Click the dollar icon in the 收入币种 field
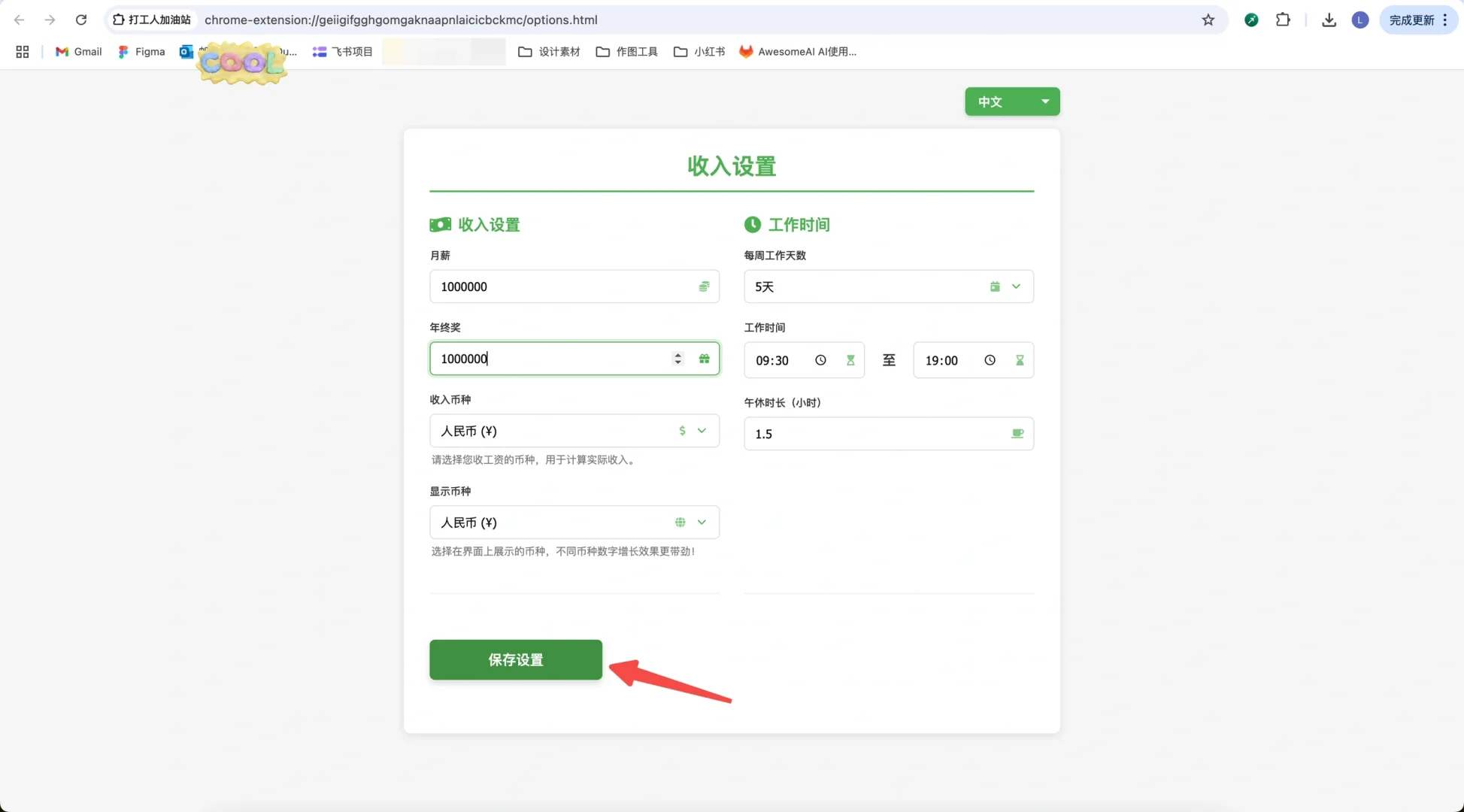Viewport: 1464px width, 812px height. pyautogui.click(x=682, y=431)
